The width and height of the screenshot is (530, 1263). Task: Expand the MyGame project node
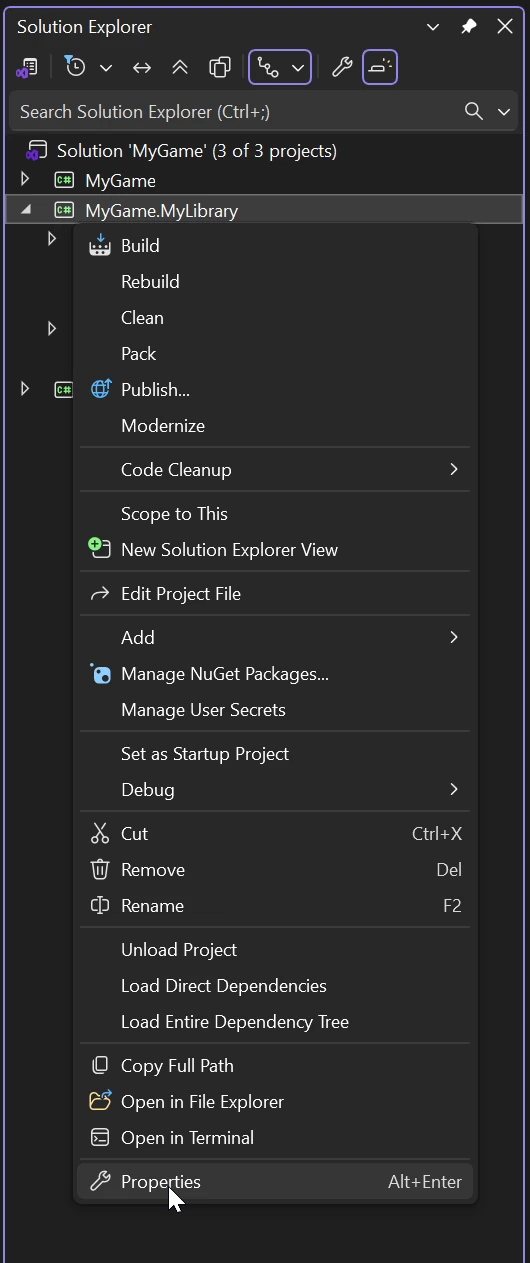(26, 180)
